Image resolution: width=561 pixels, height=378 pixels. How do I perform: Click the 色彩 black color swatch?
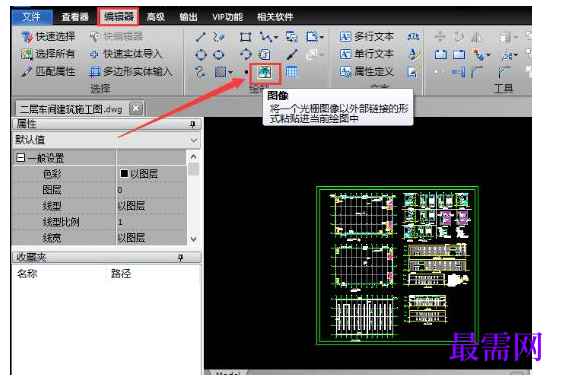(x=124, y=174)
